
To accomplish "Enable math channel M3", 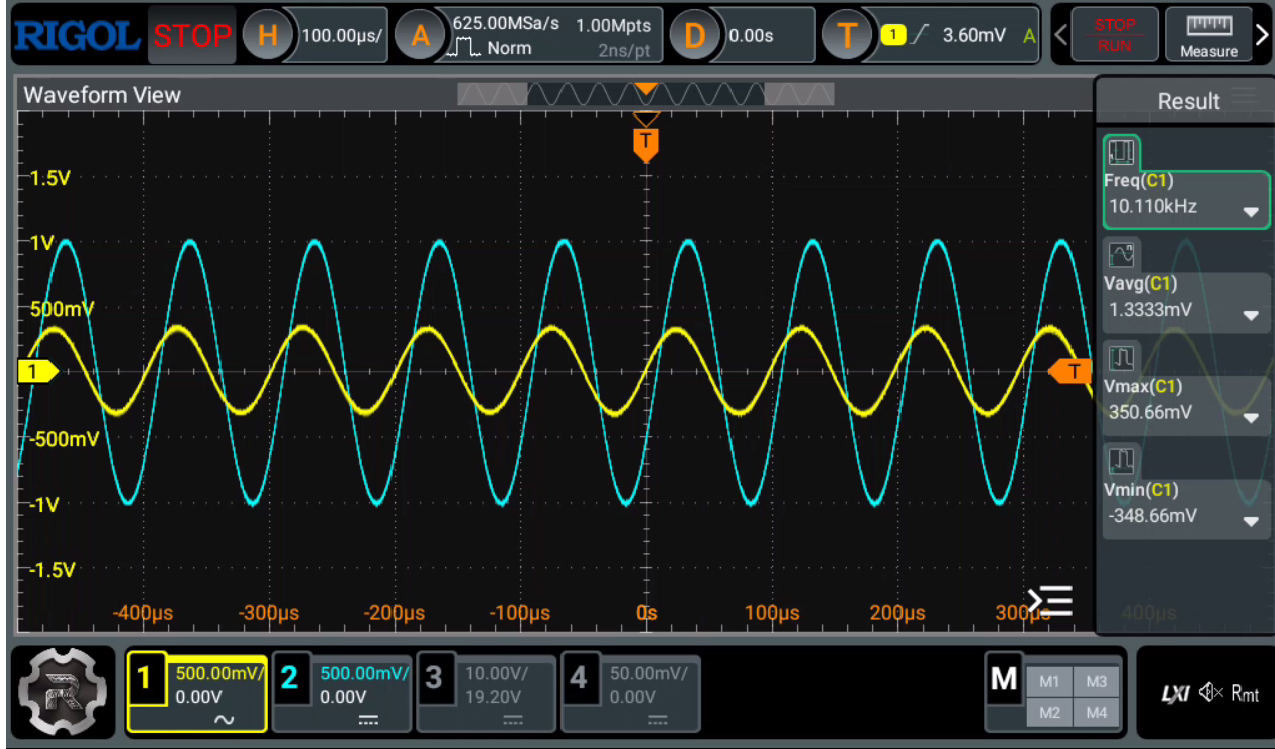I will tap(1096, 682).
